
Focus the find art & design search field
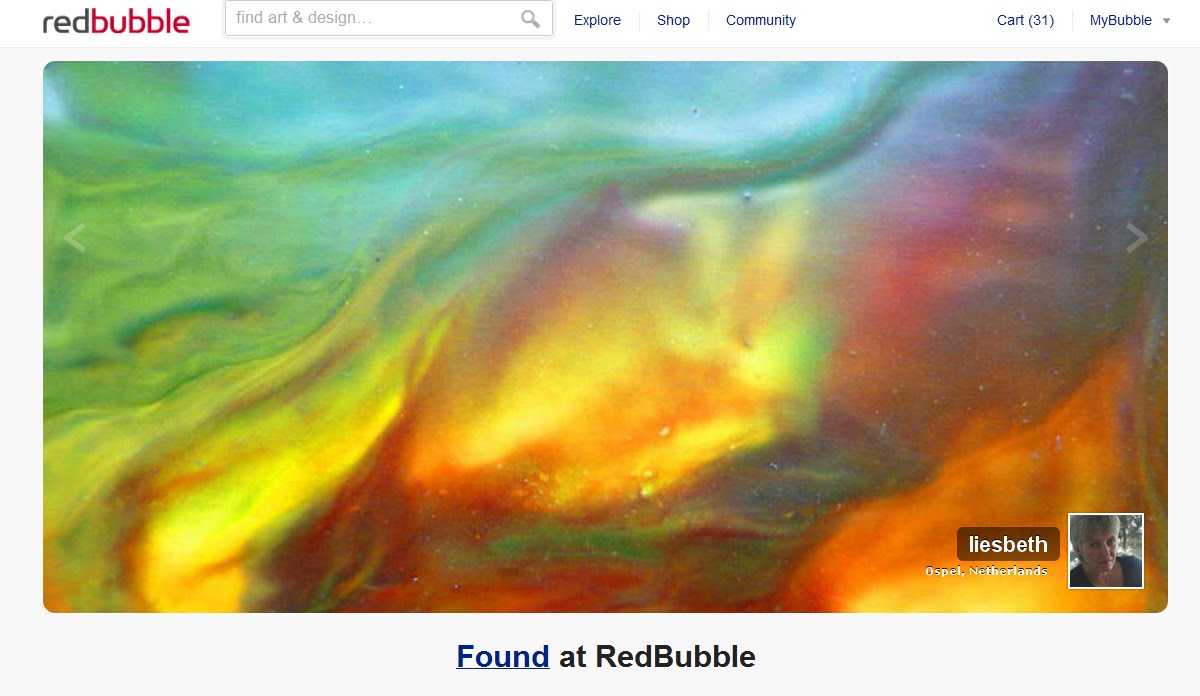[x=389, y=19]
